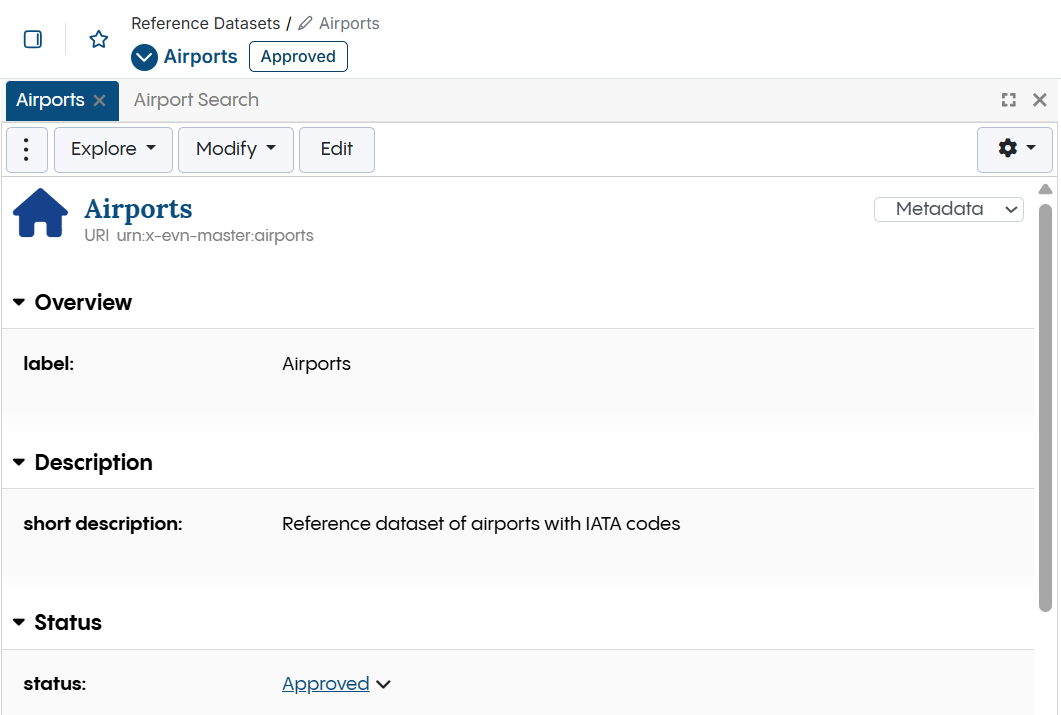Viewport: 1061px width, 715px height.
Task: Enter fullscreen with the expand icon
Action: point(1008,100)
